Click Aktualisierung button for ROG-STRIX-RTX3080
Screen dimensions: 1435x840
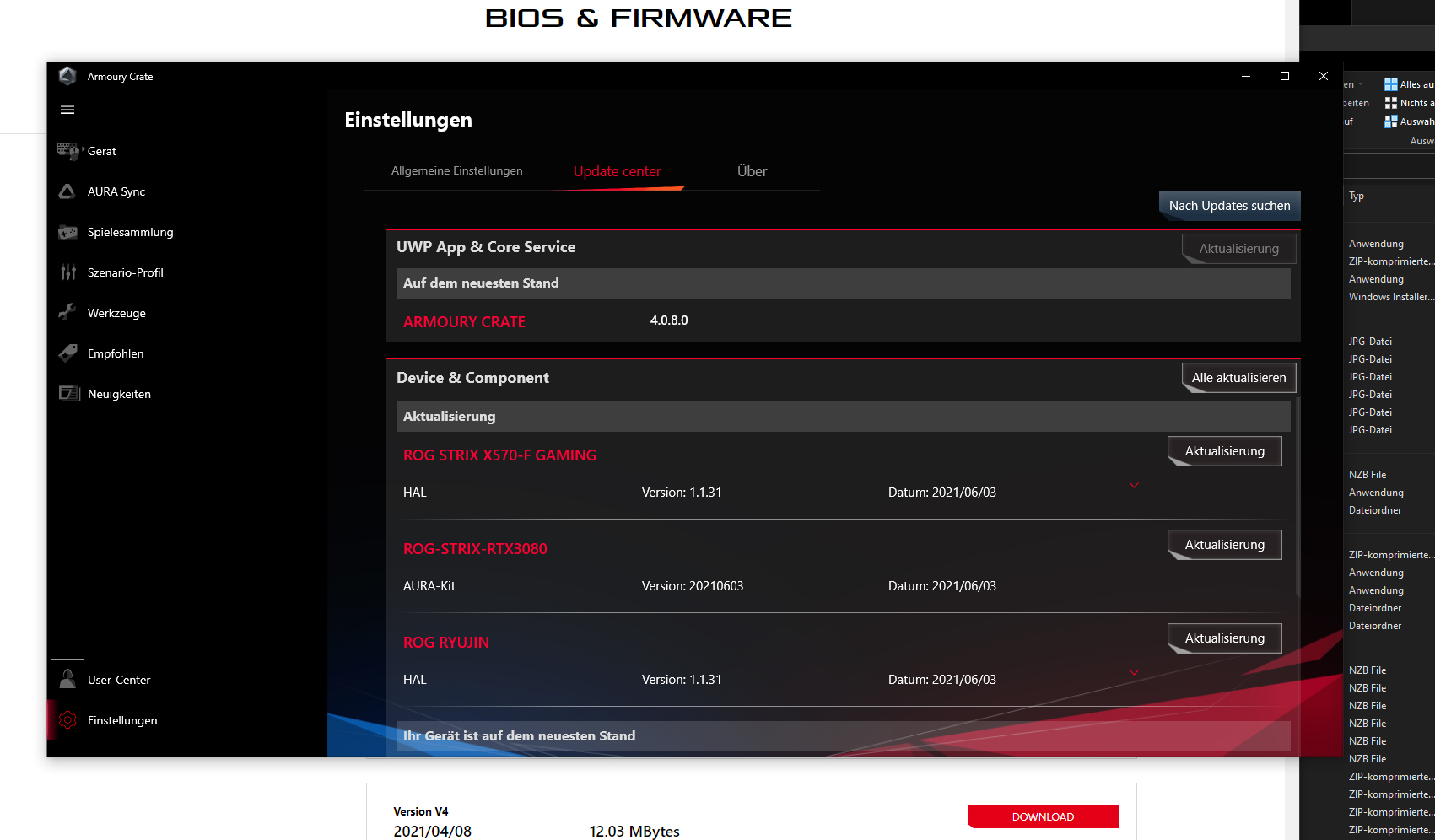1224,545
